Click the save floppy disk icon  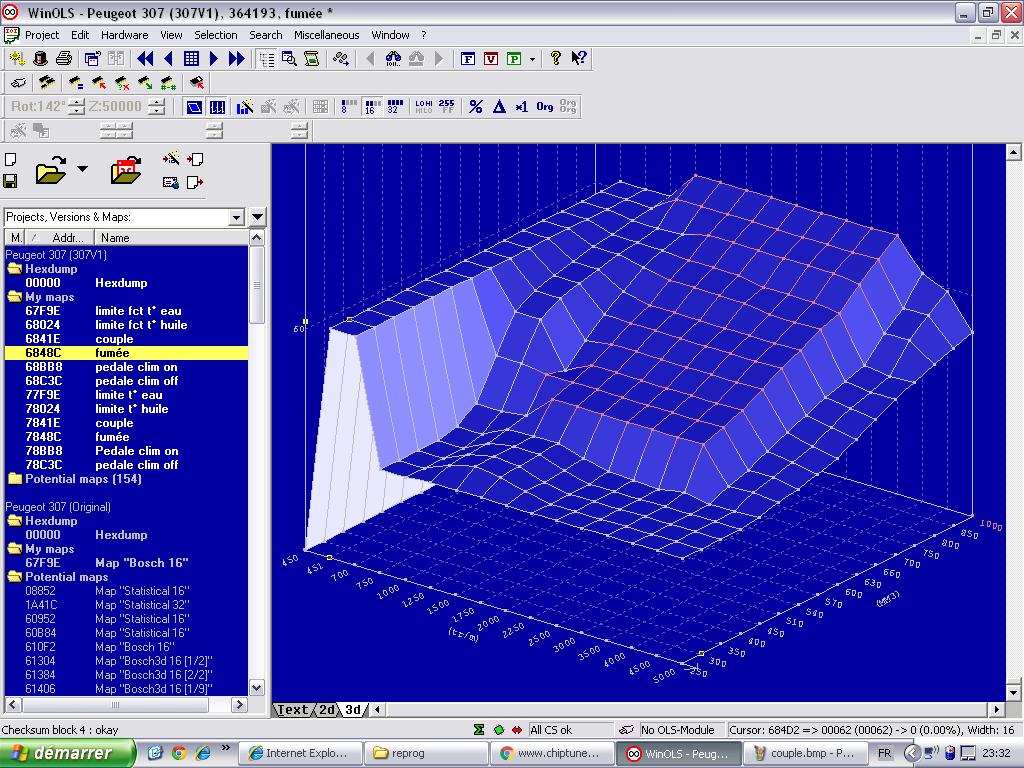click(10, 181)
